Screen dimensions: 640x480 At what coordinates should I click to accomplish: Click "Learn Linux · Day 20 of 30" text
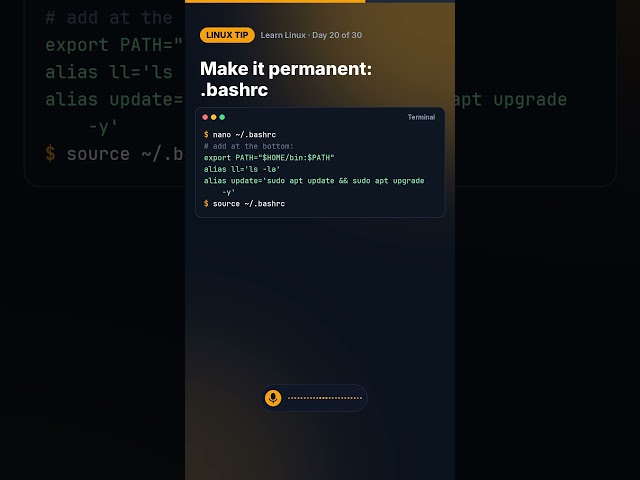[x=311, y=35]
